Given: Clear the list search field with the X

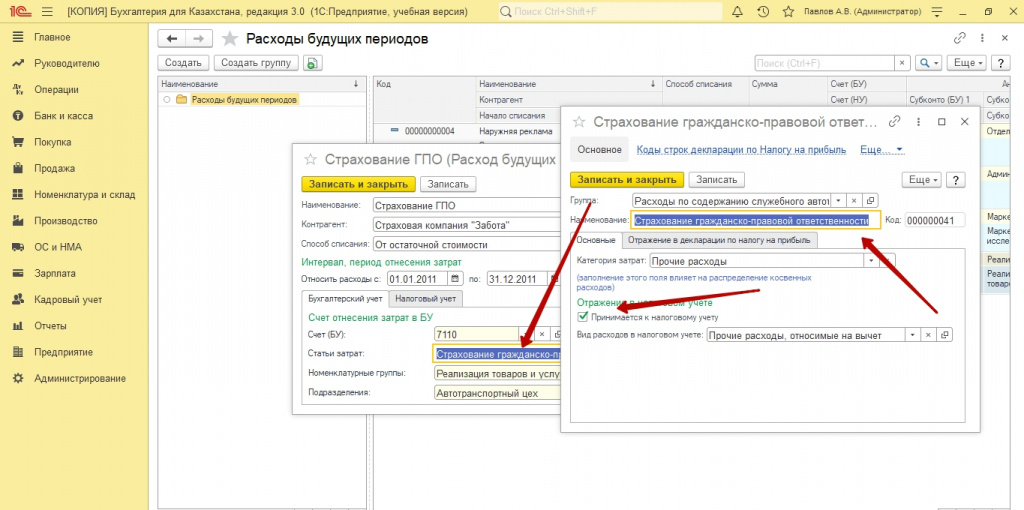Looking at the screenshot, I should click(902, 63).
